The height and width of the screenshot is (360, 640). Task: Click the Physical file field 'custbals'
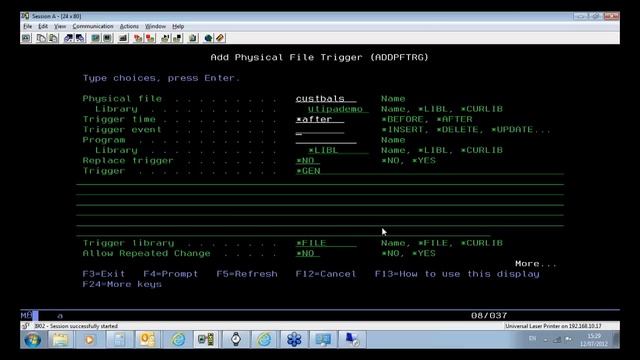tap(326, 99)
